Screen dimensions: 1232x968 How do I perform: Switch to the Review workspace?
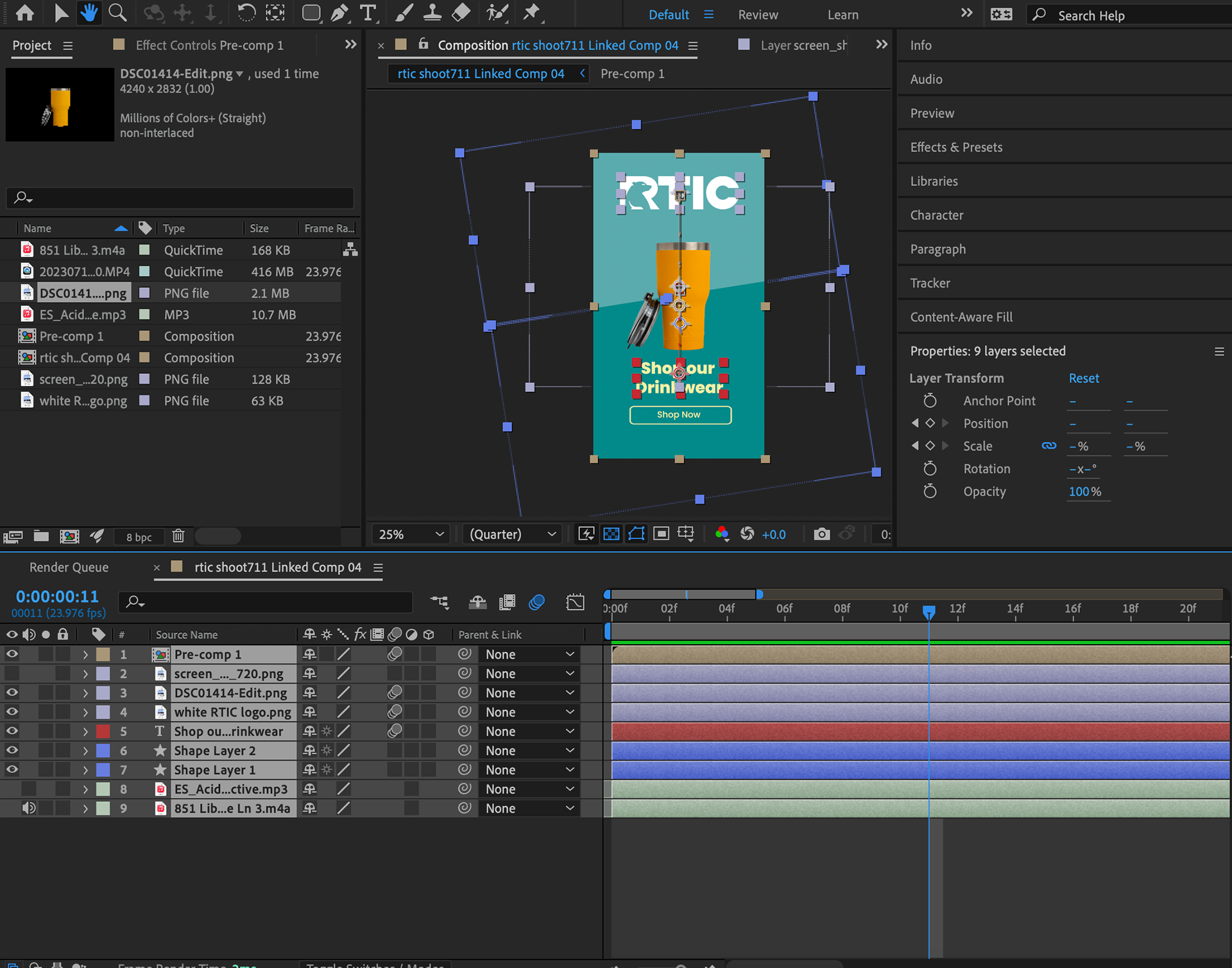[758, 15]
